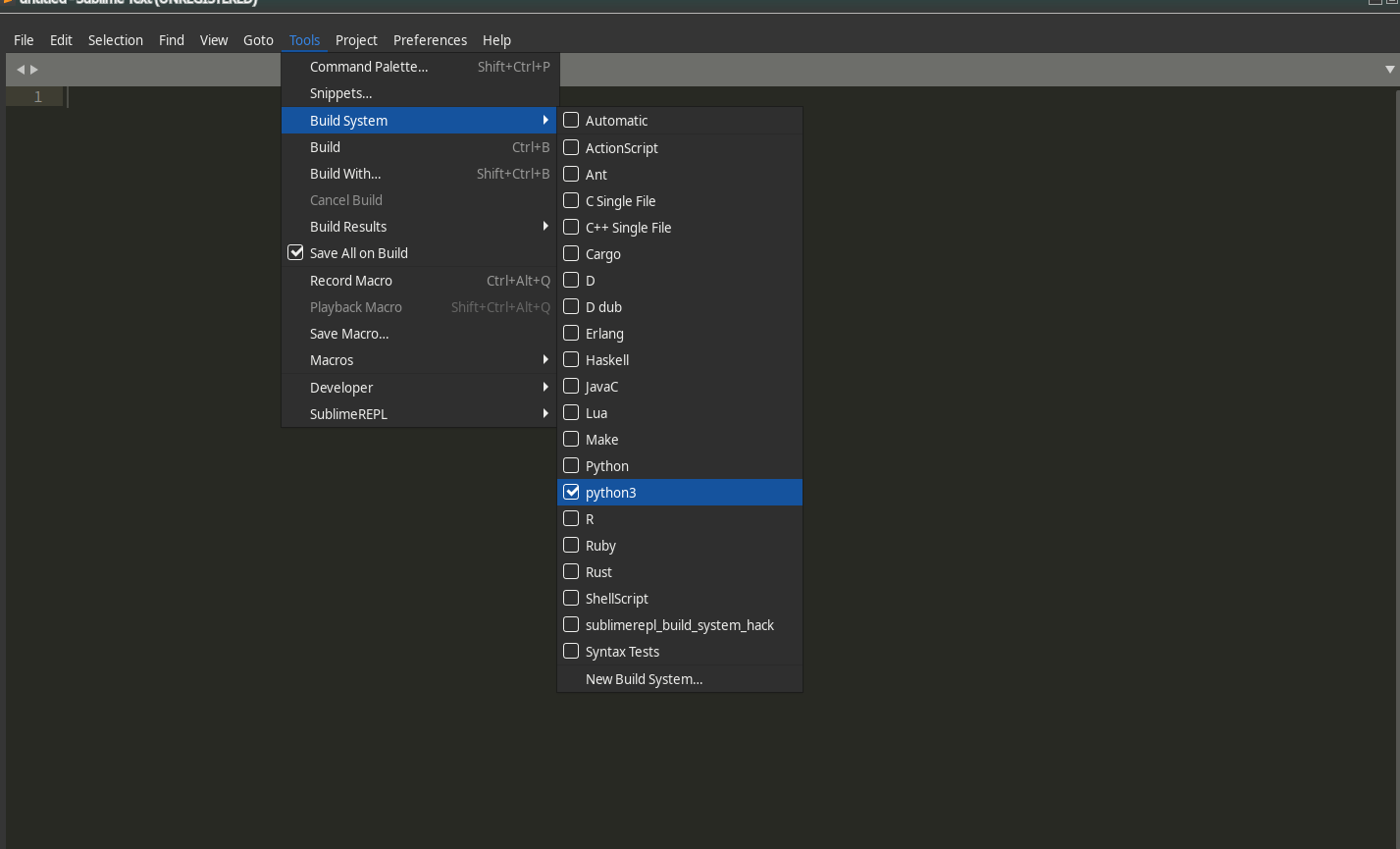Image resolution: width=1400 pixels, height=849 pixels.
Task: Click the tab scroll left arrow
Action: (x=21, y=70)
